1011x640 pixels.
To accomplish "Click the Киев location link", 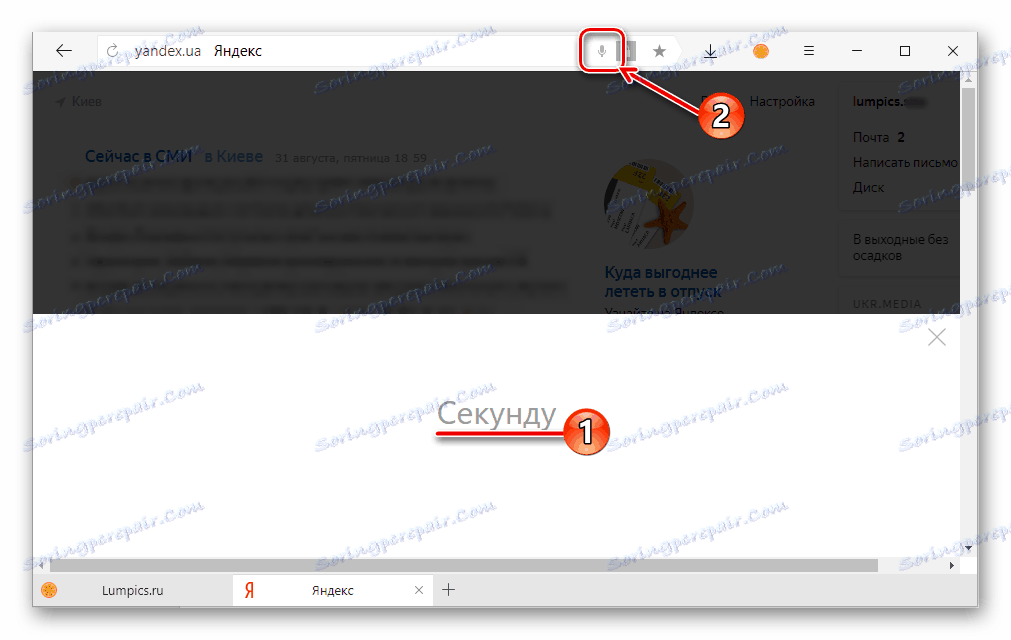I will click(x=79, y=102).
